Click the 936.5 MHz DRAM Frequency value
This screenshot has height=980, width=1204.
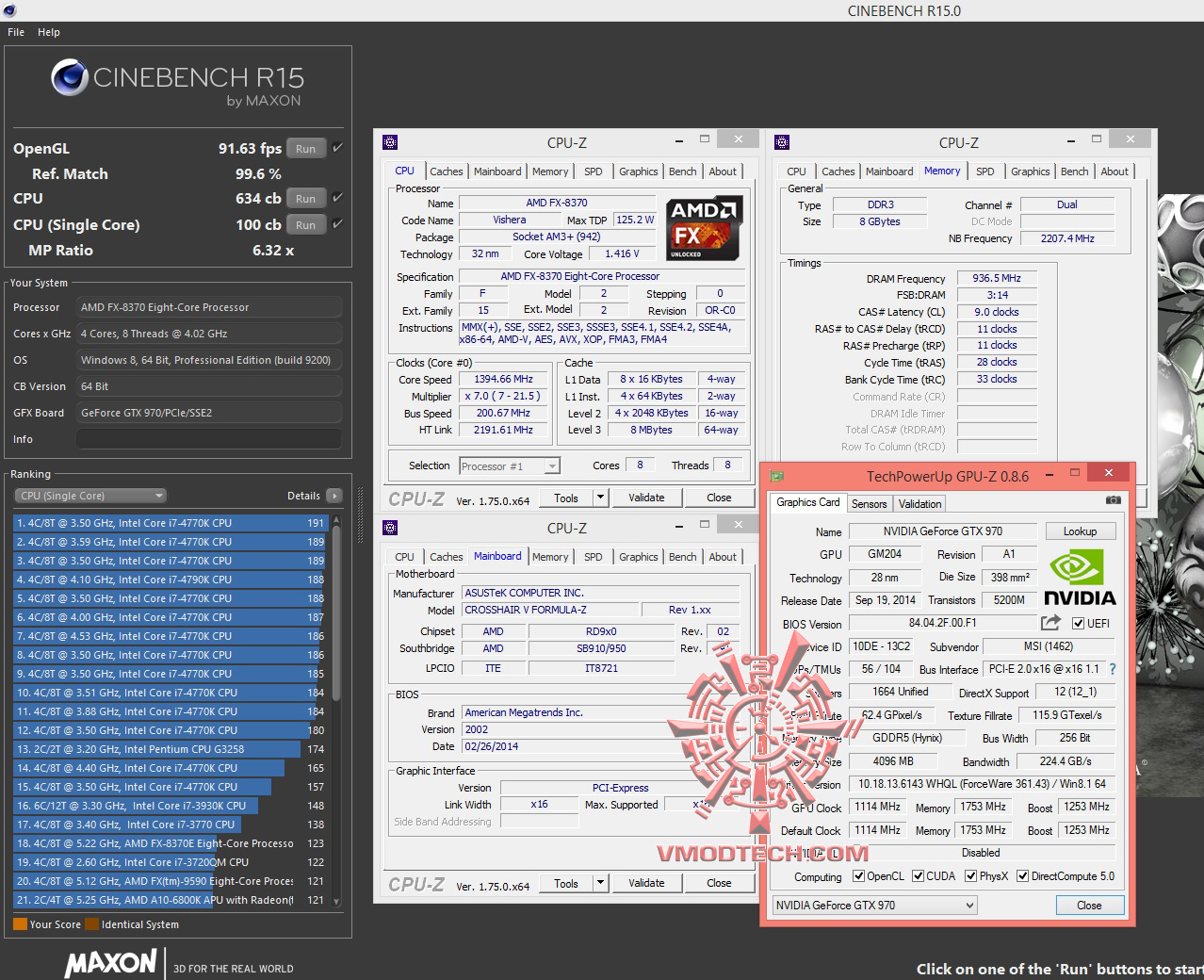[997, 278]
